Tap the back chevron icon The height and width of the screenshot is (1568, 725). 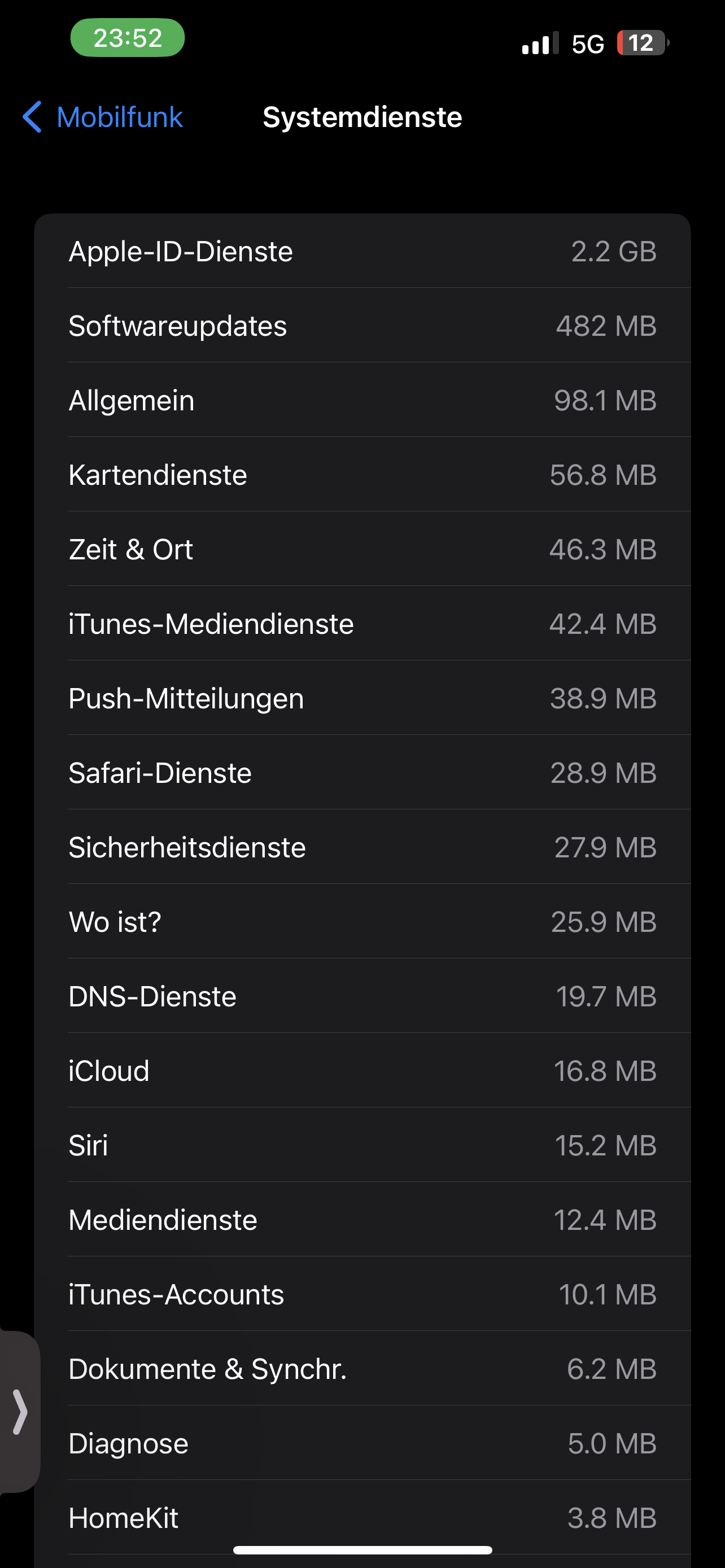(32, 117)
